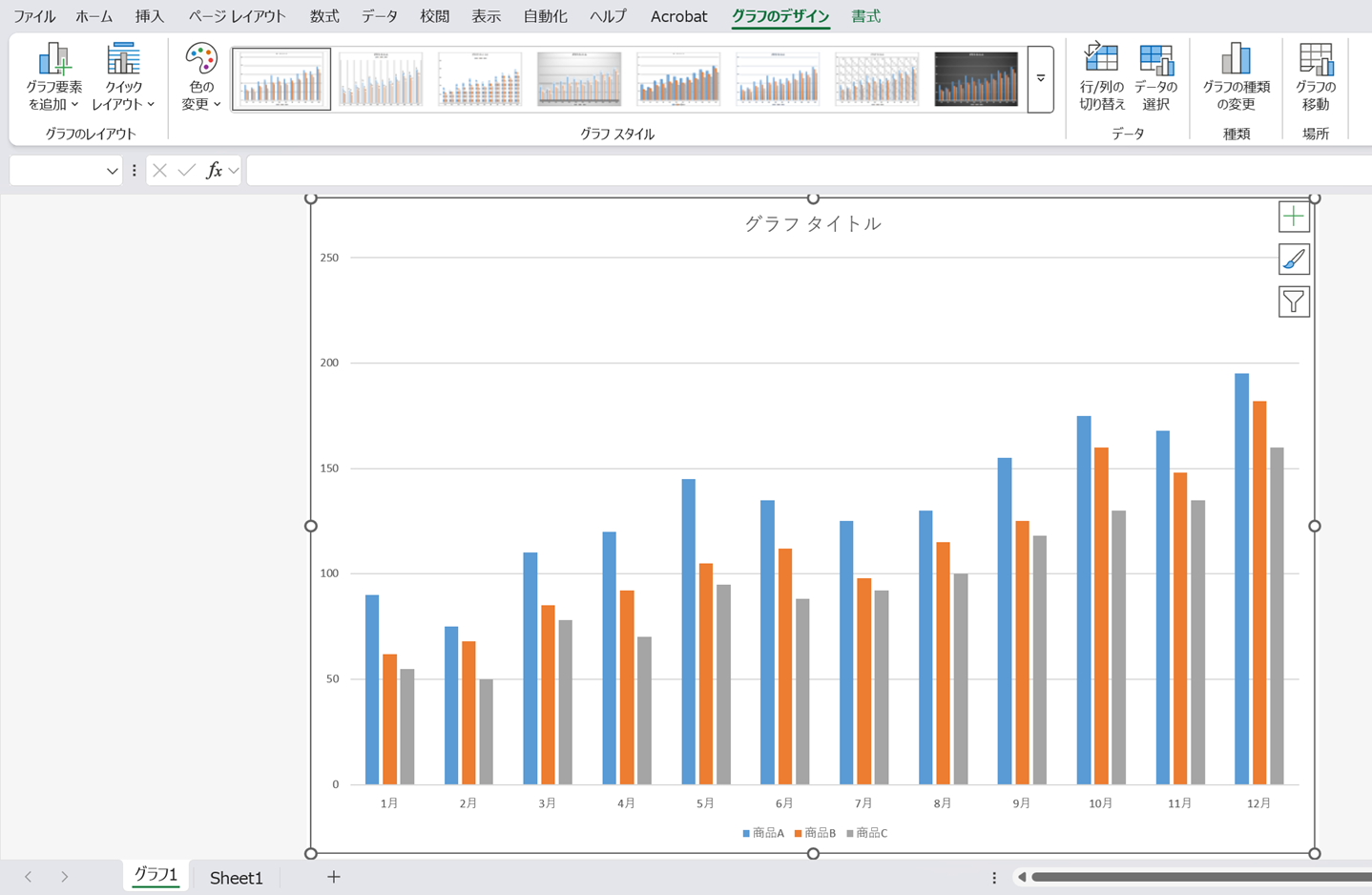Click the green plus chart elements button
This screenshot has width=1372, height=895.
coord(1294,218)
